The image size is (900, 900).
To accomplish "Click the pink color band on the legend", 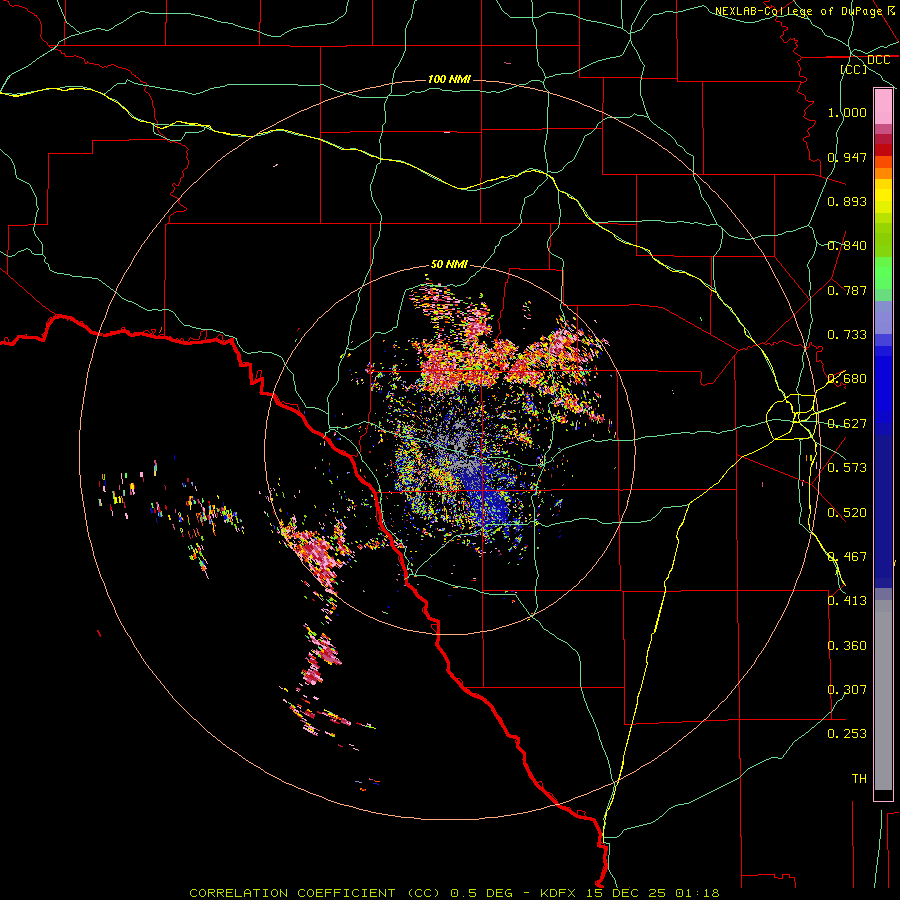I will pyautogui.click(x=883, y=107).
